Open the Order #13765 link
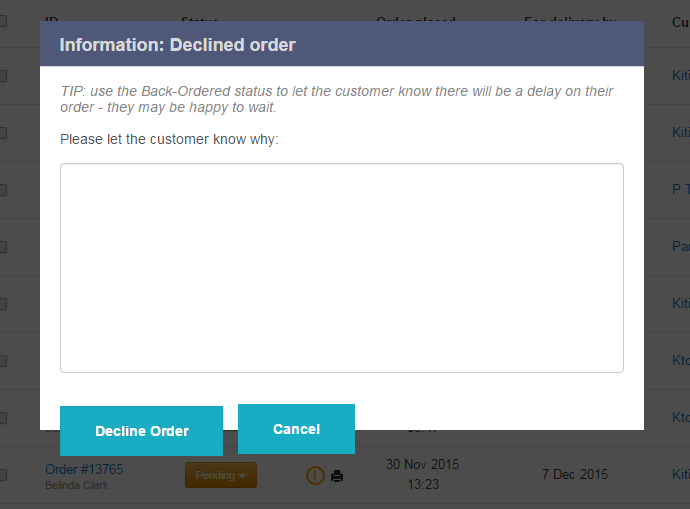This screenshot has height=509, width=690. pos(84,468)
